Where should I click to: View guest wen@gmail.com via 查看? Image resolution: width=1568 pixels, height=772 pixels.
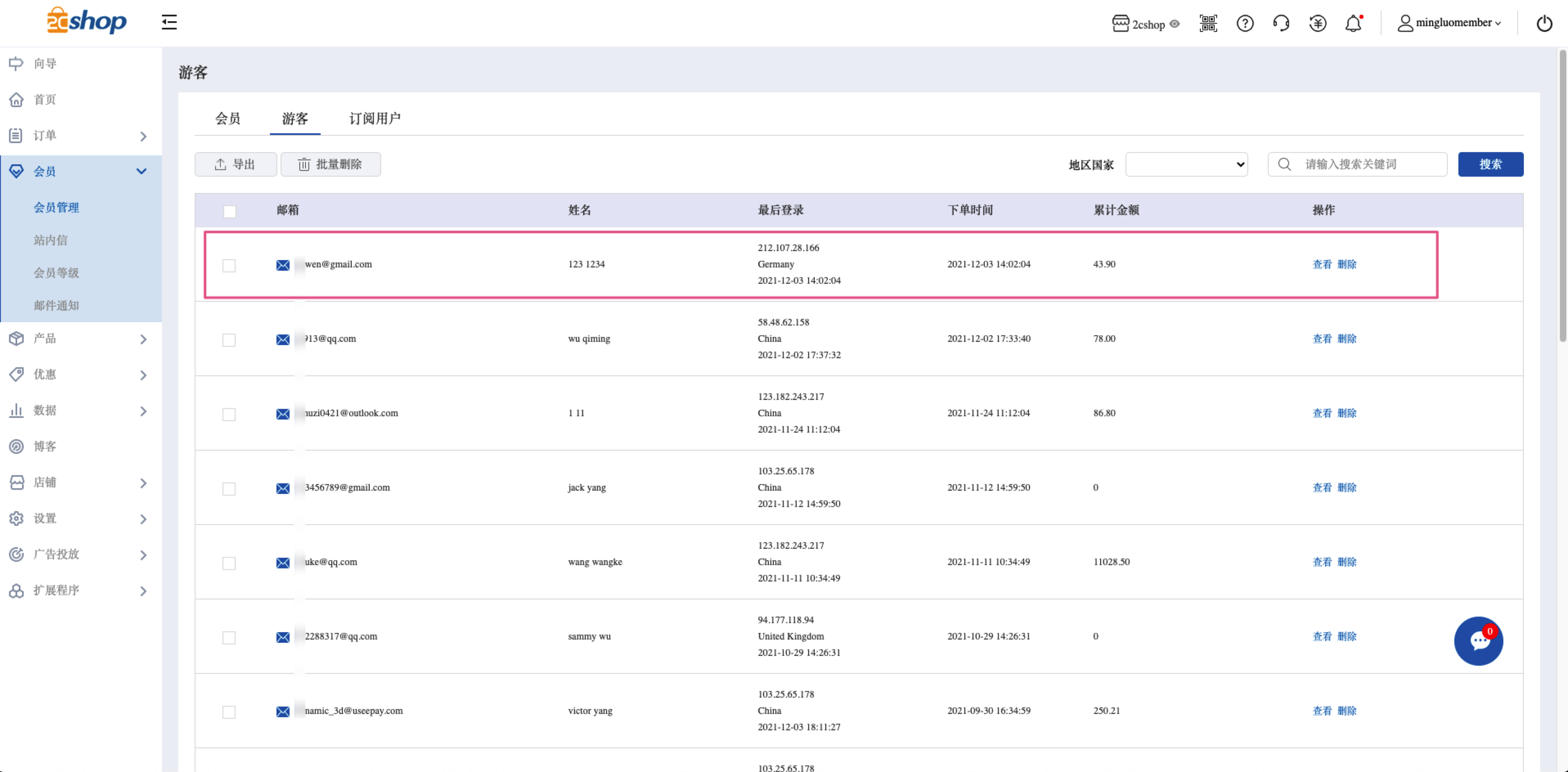point(1322,265)
